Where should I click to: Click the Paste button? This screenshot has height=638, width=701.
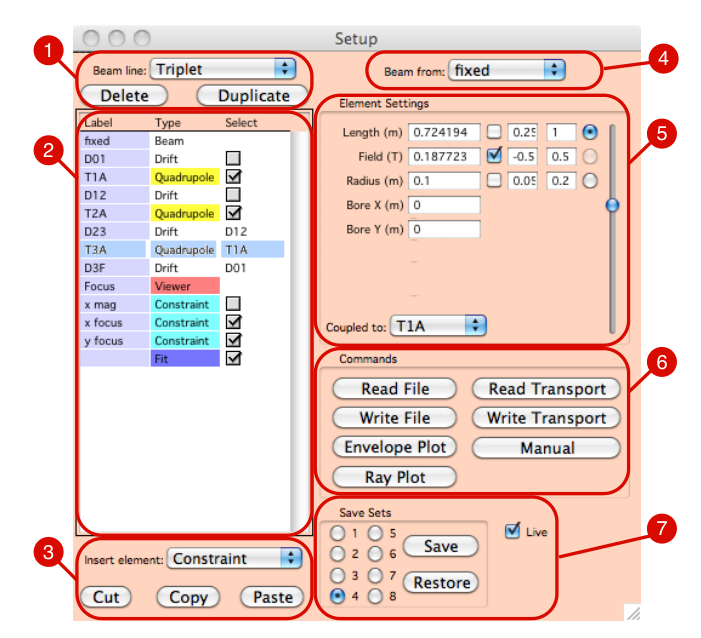(272, 597)
